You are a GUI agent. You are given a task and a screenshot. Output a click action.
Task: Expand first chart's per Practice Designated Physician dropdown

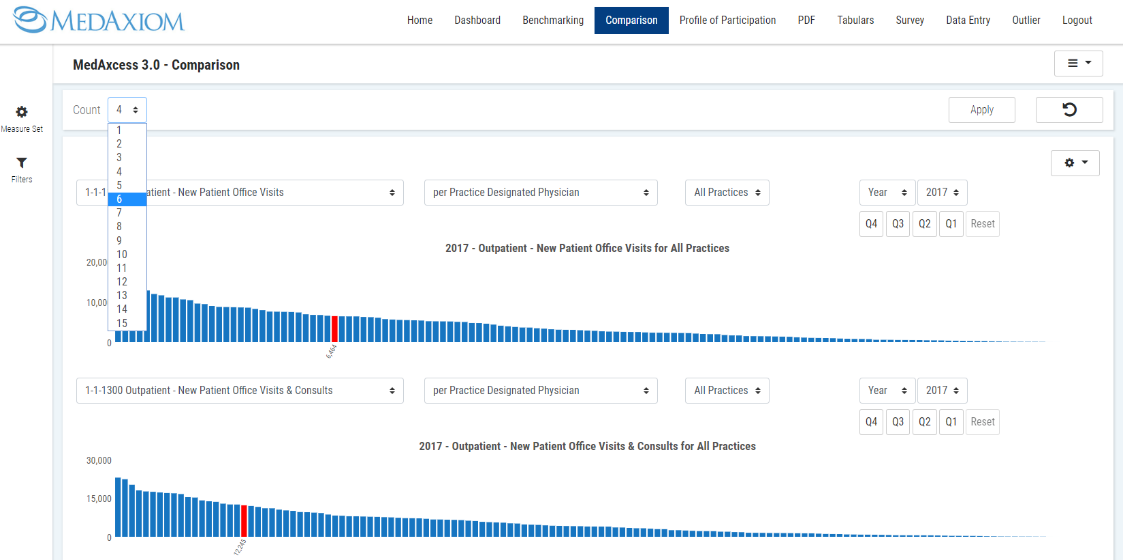click(540, 193)
